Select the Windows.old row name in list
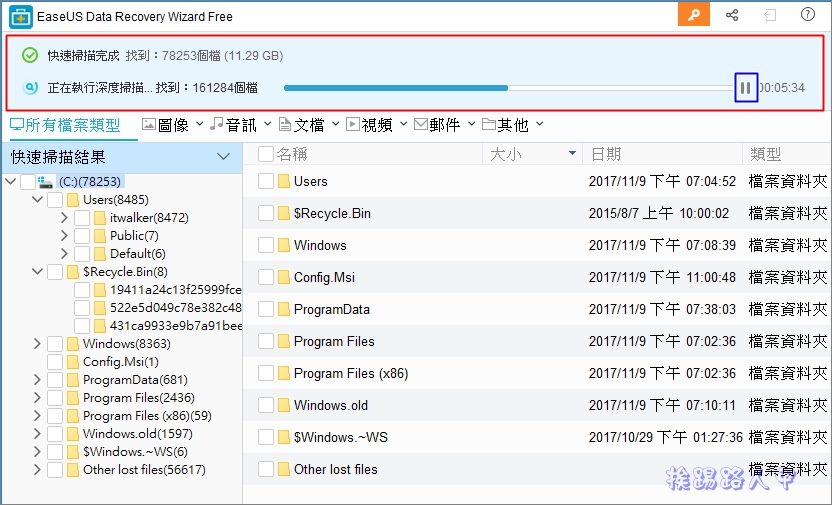The height and width of the screenshot is (505, 832). coord(331,406)
